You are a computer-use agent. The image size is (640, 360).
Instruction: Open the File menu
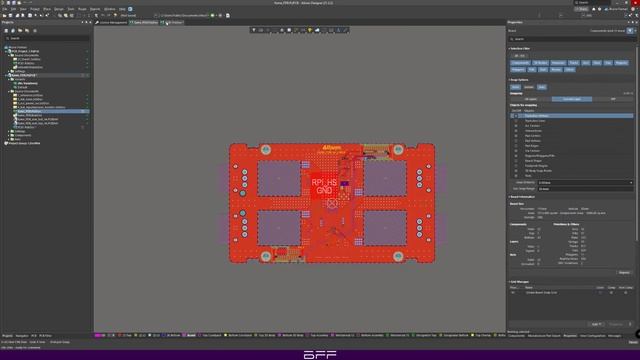tap(4, 9)
